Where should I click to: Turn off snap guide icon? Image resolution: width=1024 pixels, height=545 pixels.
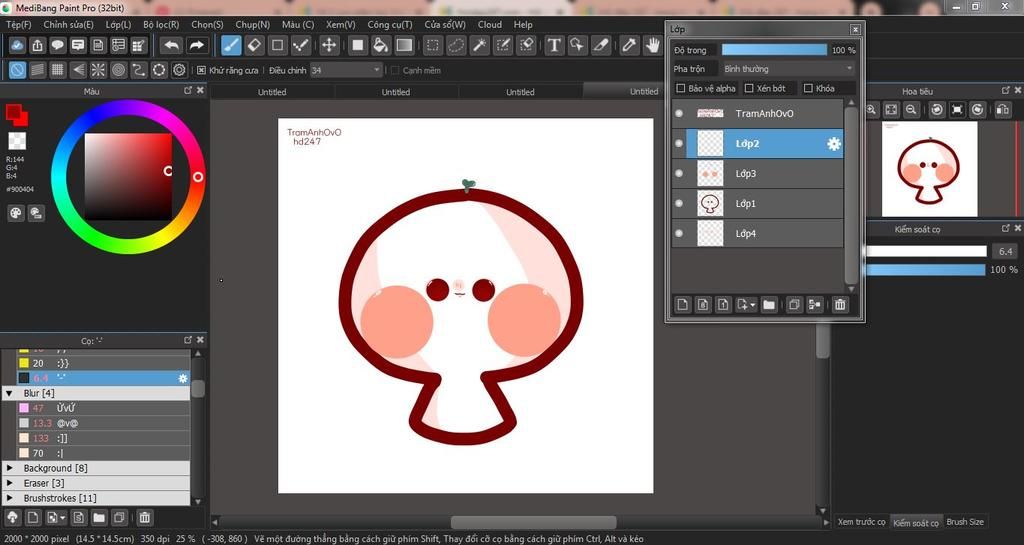click(18, 70)
